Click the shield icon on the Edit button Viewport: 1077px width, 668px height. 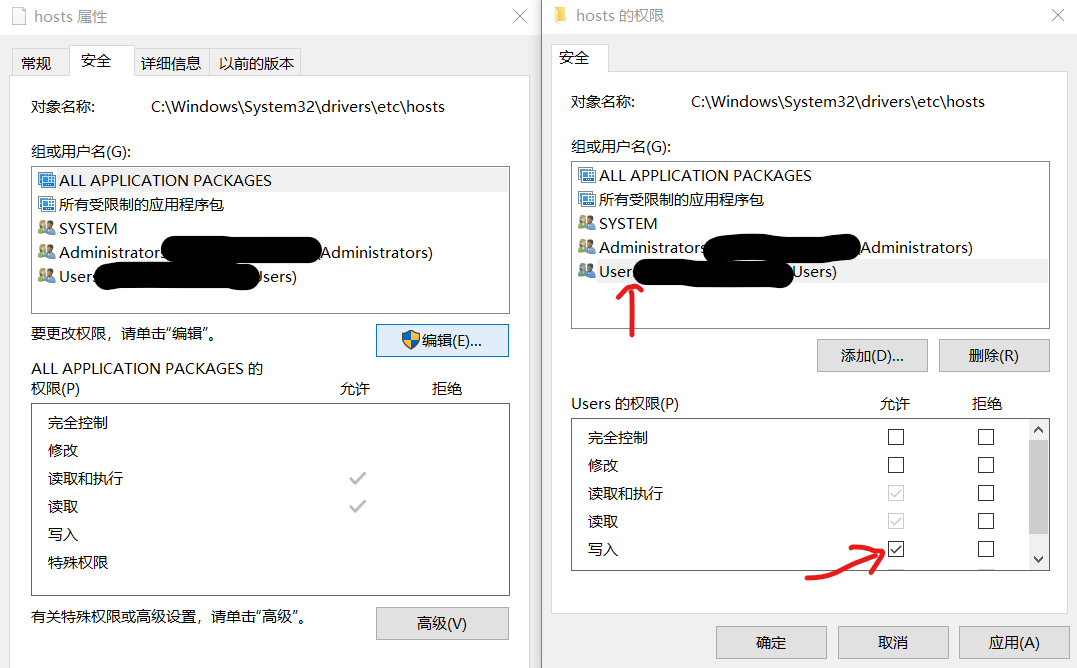pos(411,340)
